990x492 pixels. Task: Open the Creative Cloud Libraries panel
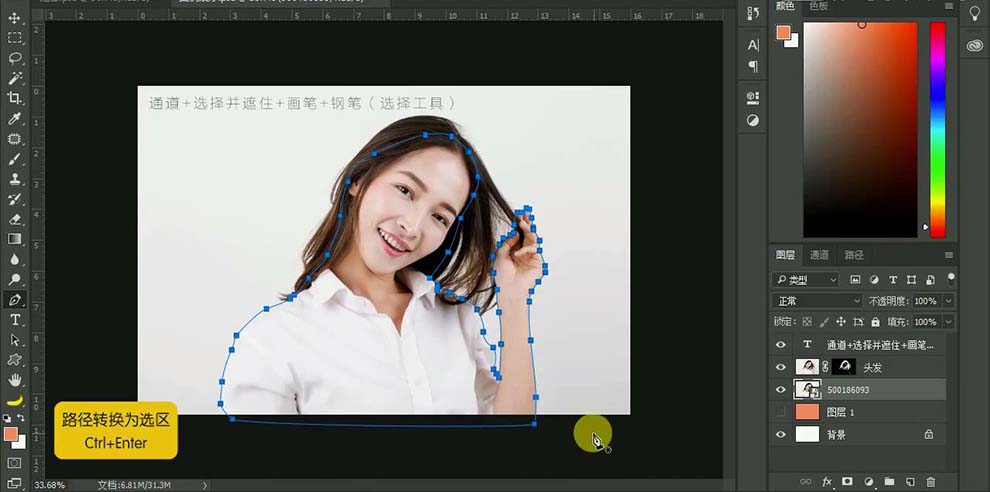coord(974,45)
